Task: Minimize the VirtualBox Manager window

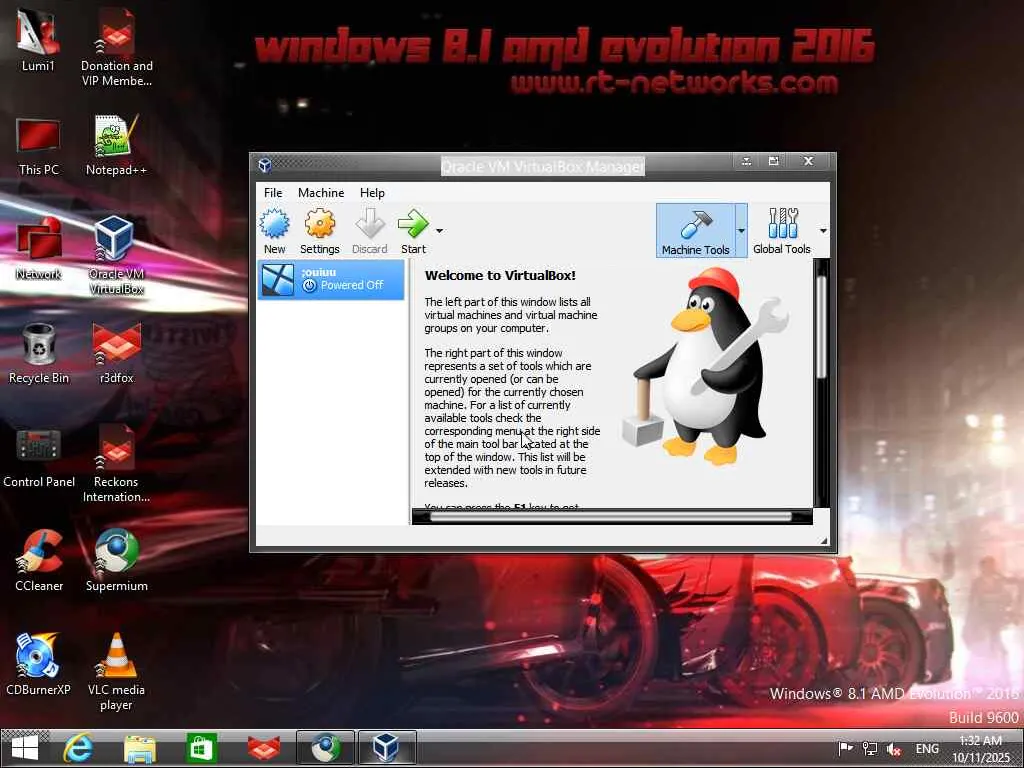Action: click(x=746, y=161)
